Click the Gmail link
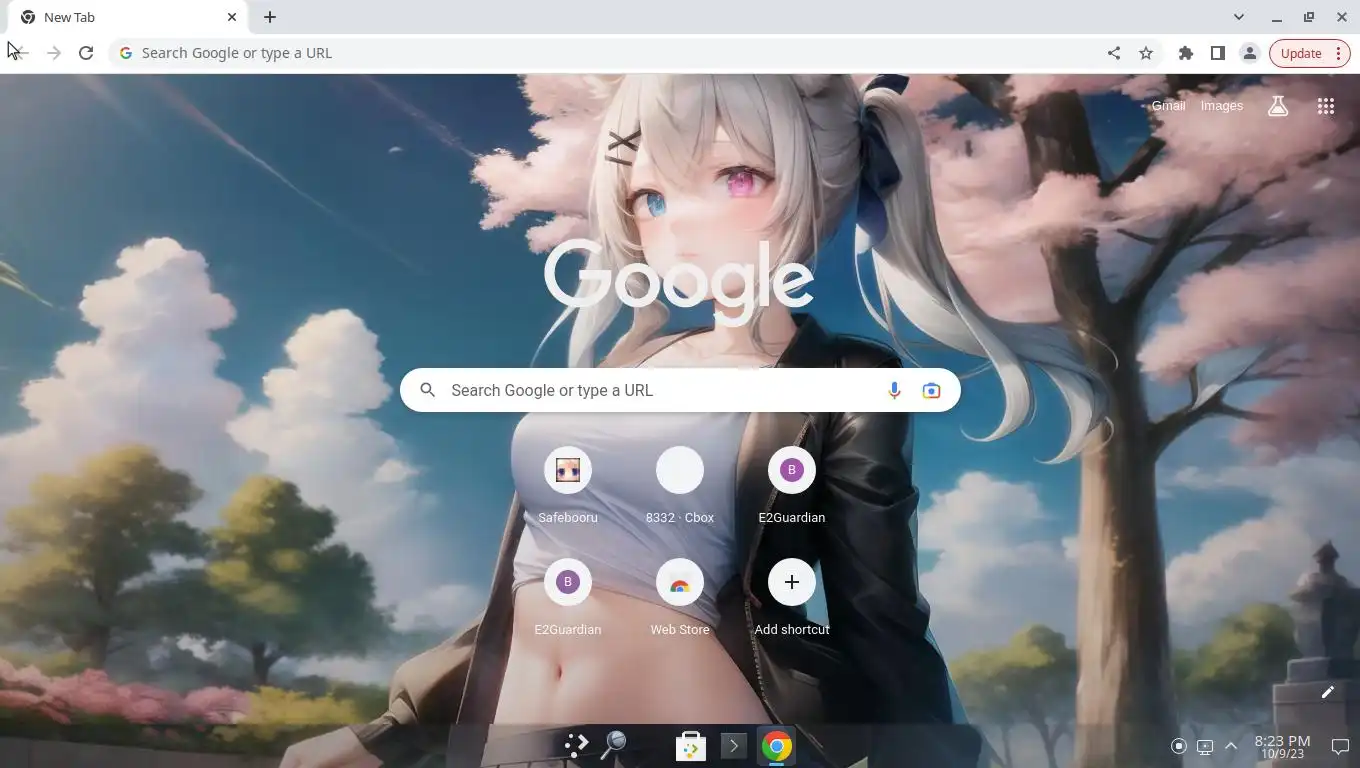1360x768 pixels. [1168, 106]
